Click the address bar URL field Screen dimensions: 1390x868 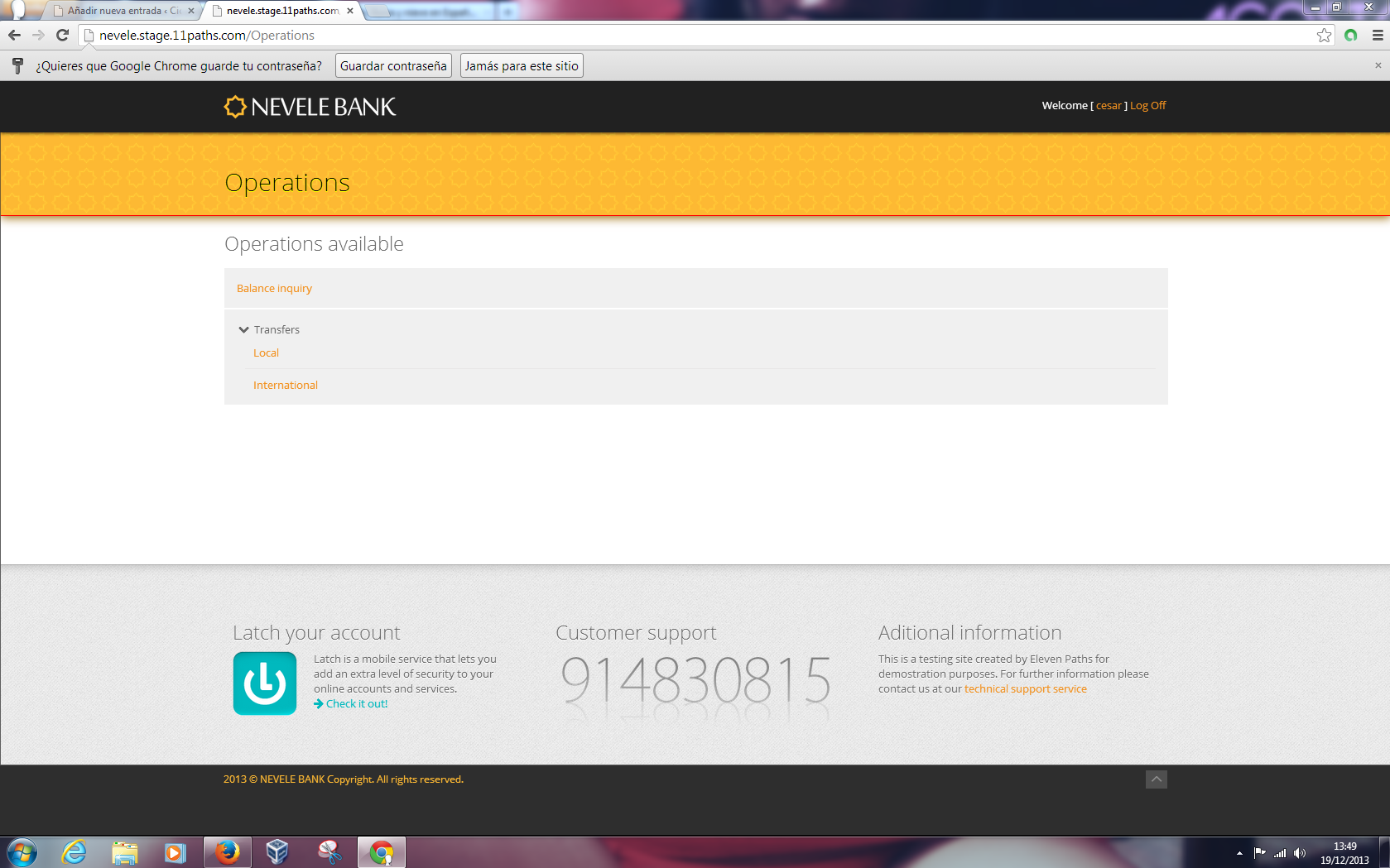tap(662, 36)
